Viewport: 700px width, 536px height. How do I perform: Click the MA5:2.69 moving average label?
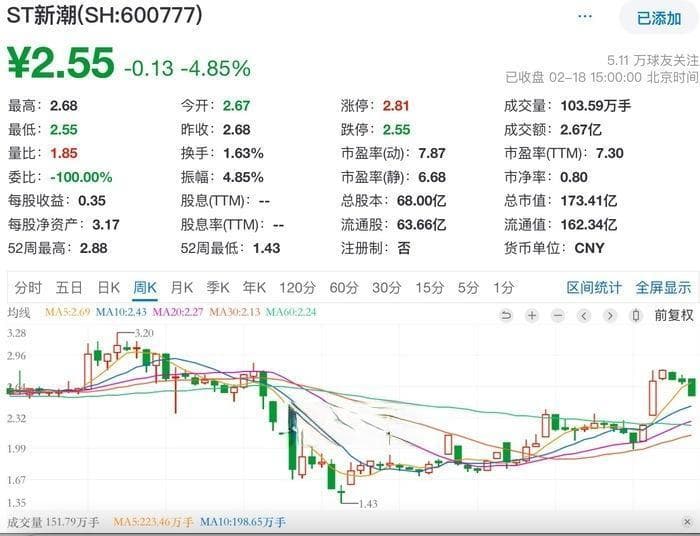(x=67, y=312)
